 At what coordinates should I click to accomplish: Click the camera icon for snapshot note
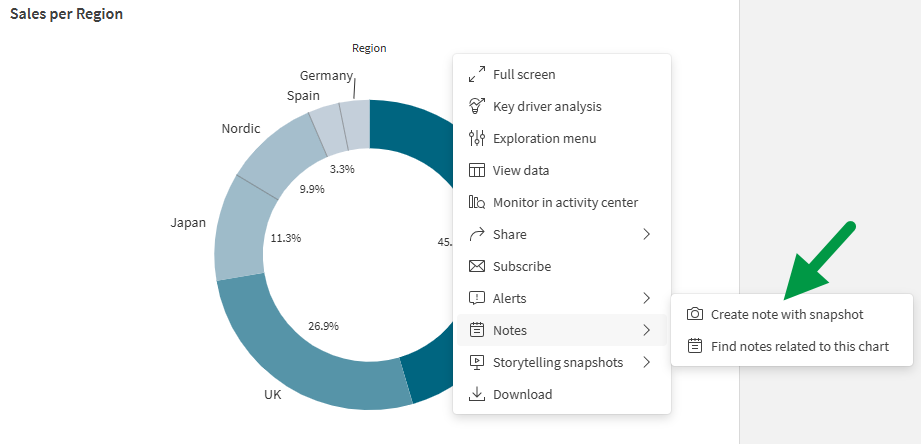pyautogui.click(x=695, y=314)
